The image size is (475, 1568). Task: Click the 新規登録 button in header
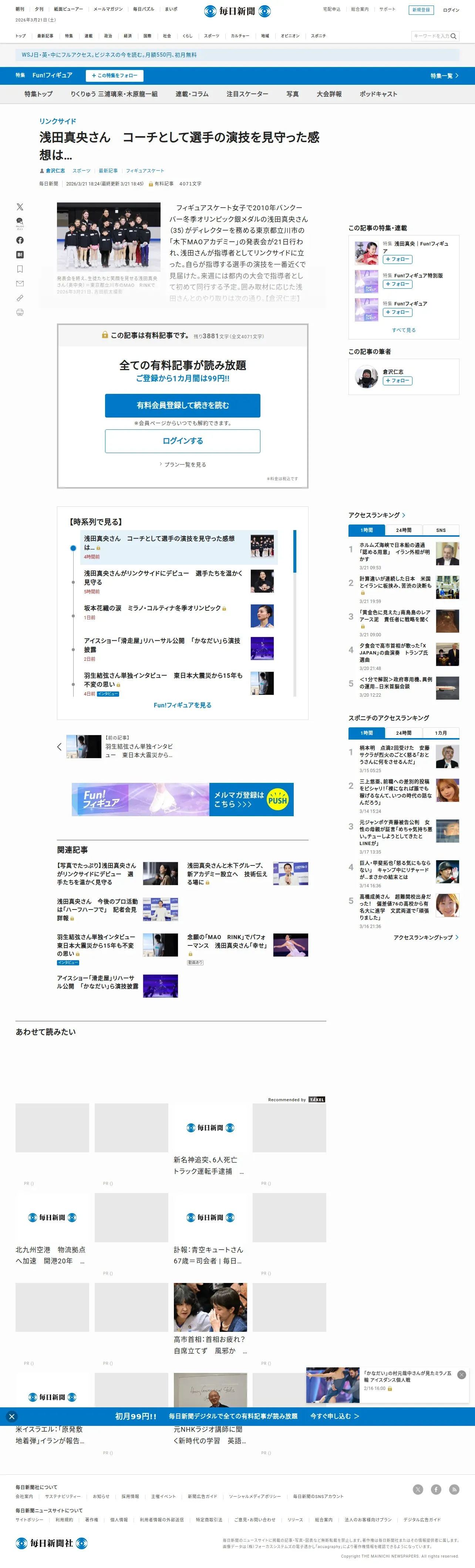click(421, 10)
